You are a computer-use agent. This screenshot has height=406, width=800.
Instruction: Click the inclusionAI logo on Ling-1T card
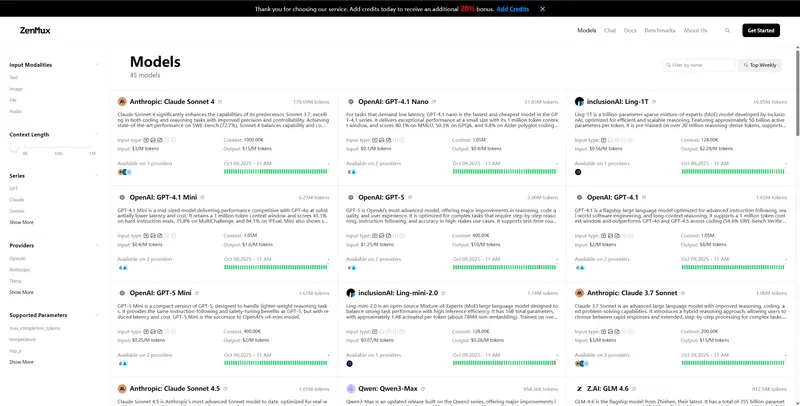tap(579, 101)
